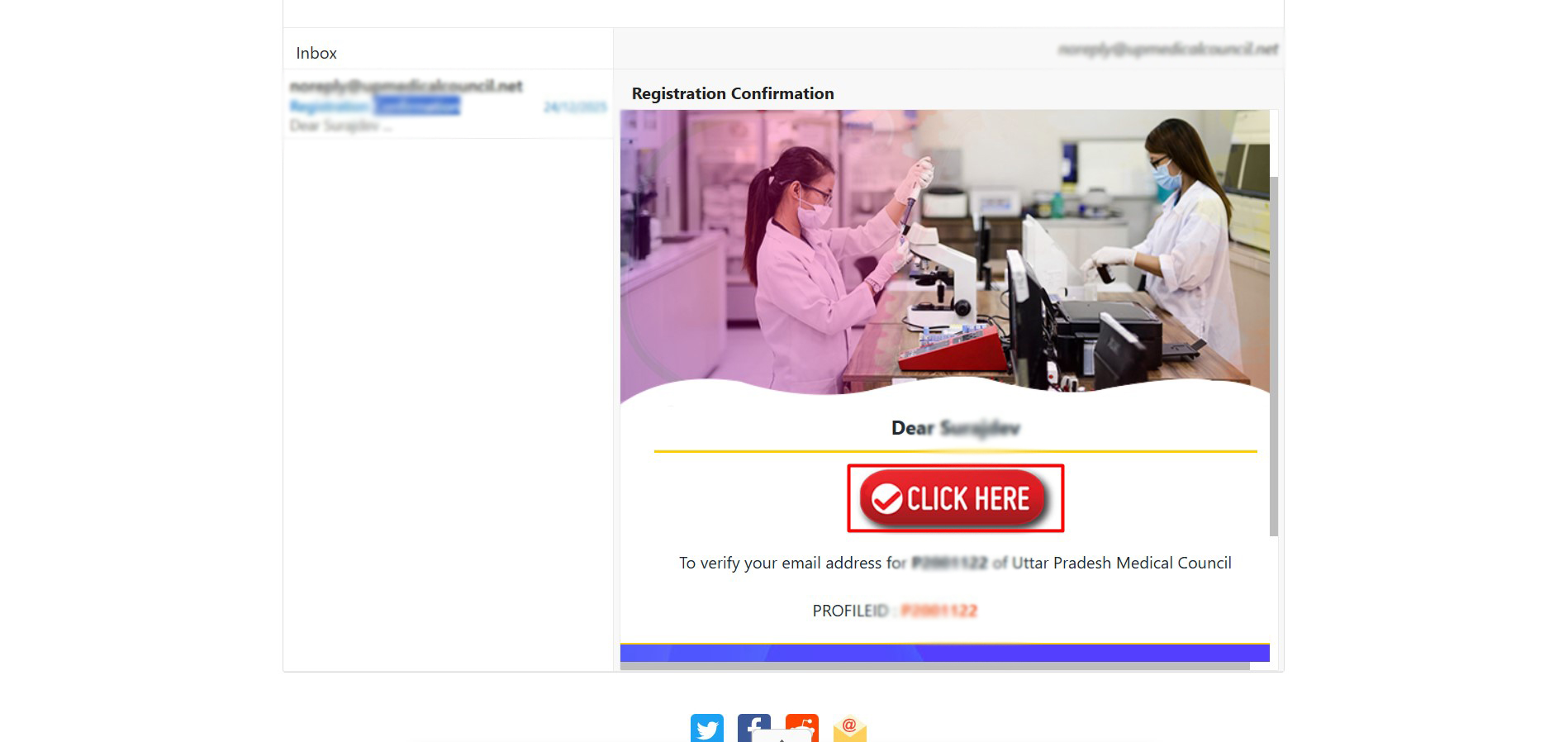
Task: Click the blurred sender address in the header
Action: 1168,50
